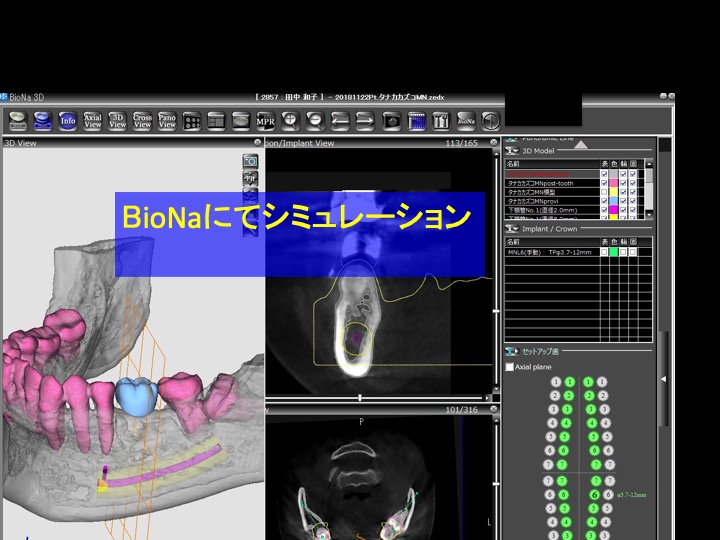The height and width of the screenshot is (540, 720).
Task: Click the up triangle above 3D Model
Action: (x=581, y=145)
